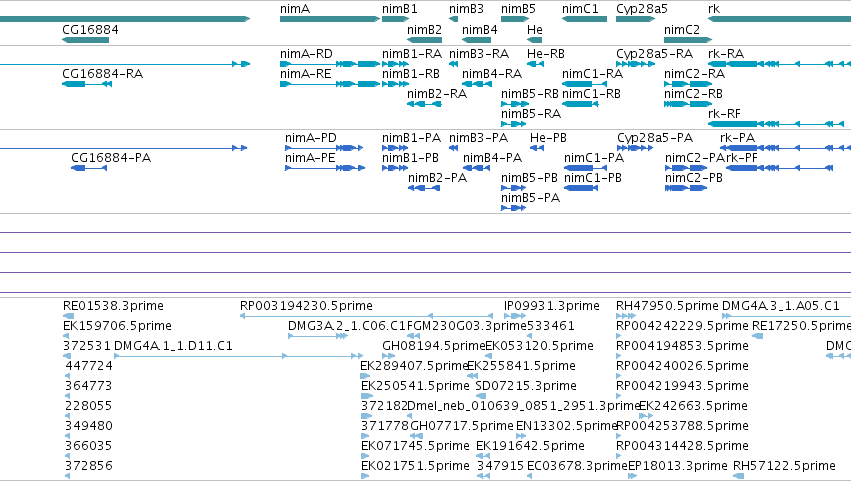Click the CG16884 gene feature
Screen dimensions: 851x481
(86, 40)
